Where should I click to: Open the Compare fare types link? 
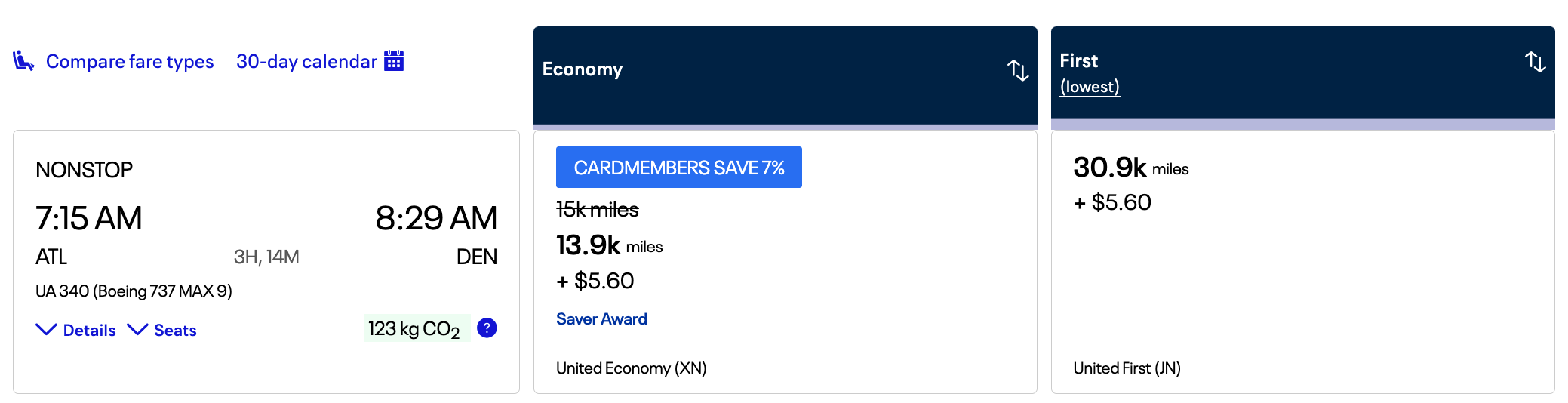click(130, 62)
